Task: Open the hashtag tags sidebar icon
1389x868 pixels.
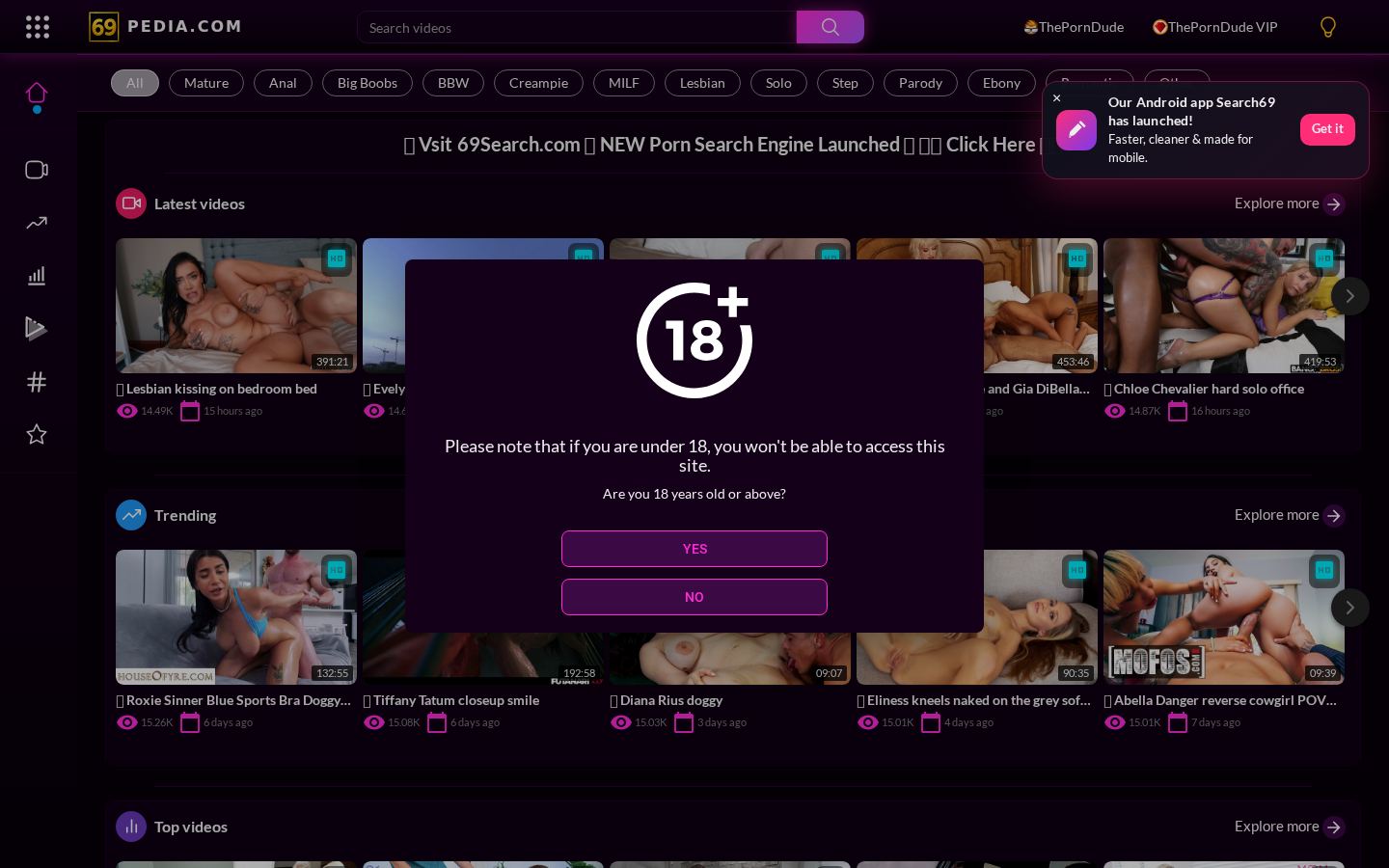Action: pos(37,382)
